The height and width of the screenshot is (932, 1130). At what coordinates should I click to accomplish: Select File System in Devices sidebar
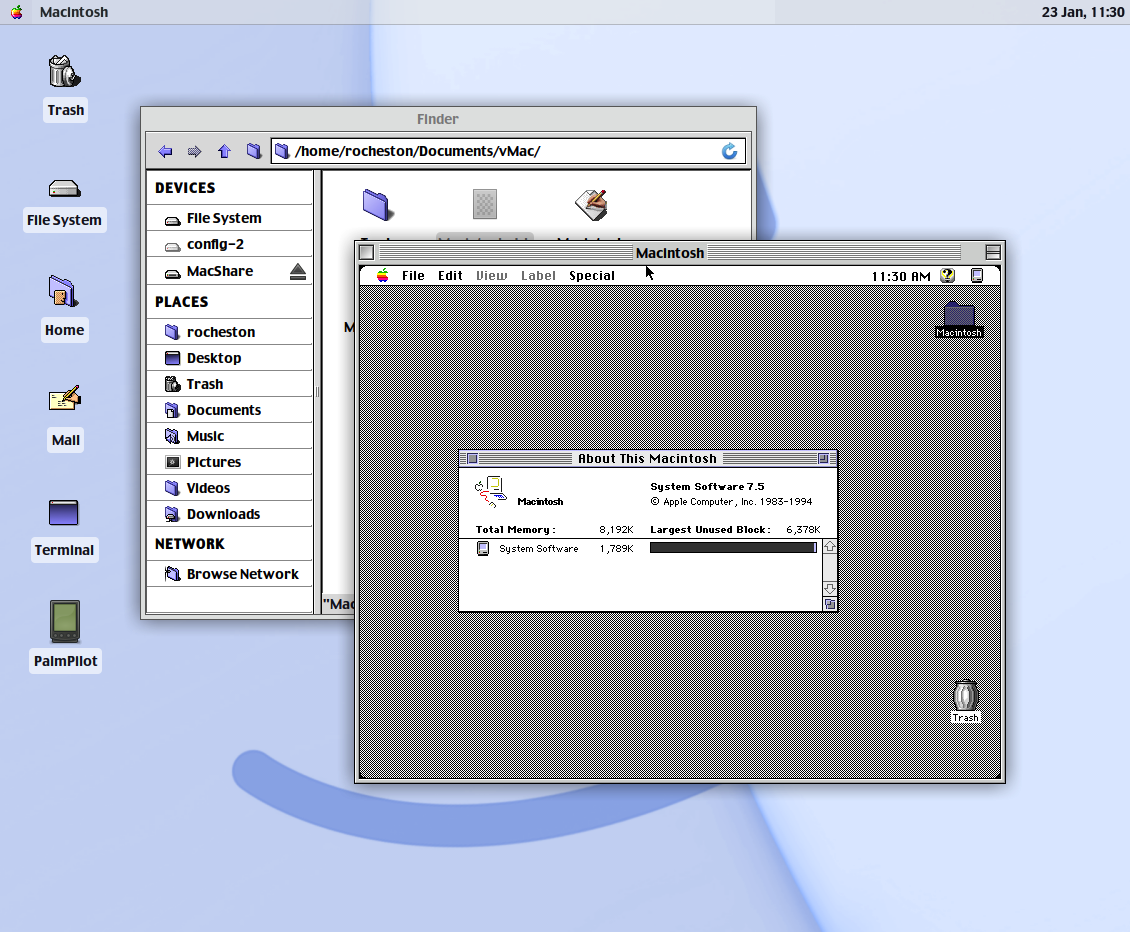(x=229, y=218)
